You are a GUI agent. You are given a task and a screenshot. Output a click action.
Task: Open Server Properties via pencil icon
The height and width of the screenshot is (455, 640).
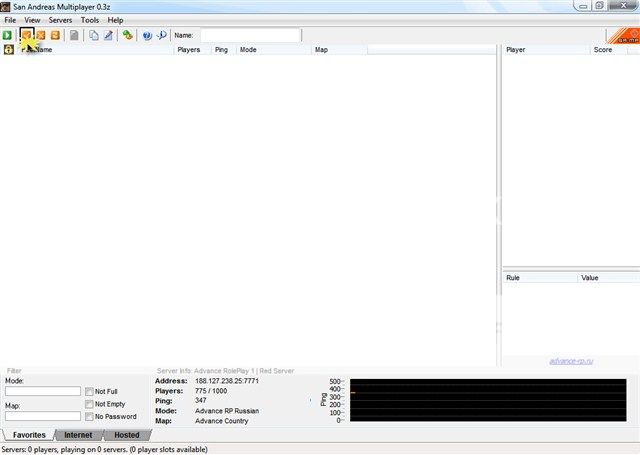[108, 35]
